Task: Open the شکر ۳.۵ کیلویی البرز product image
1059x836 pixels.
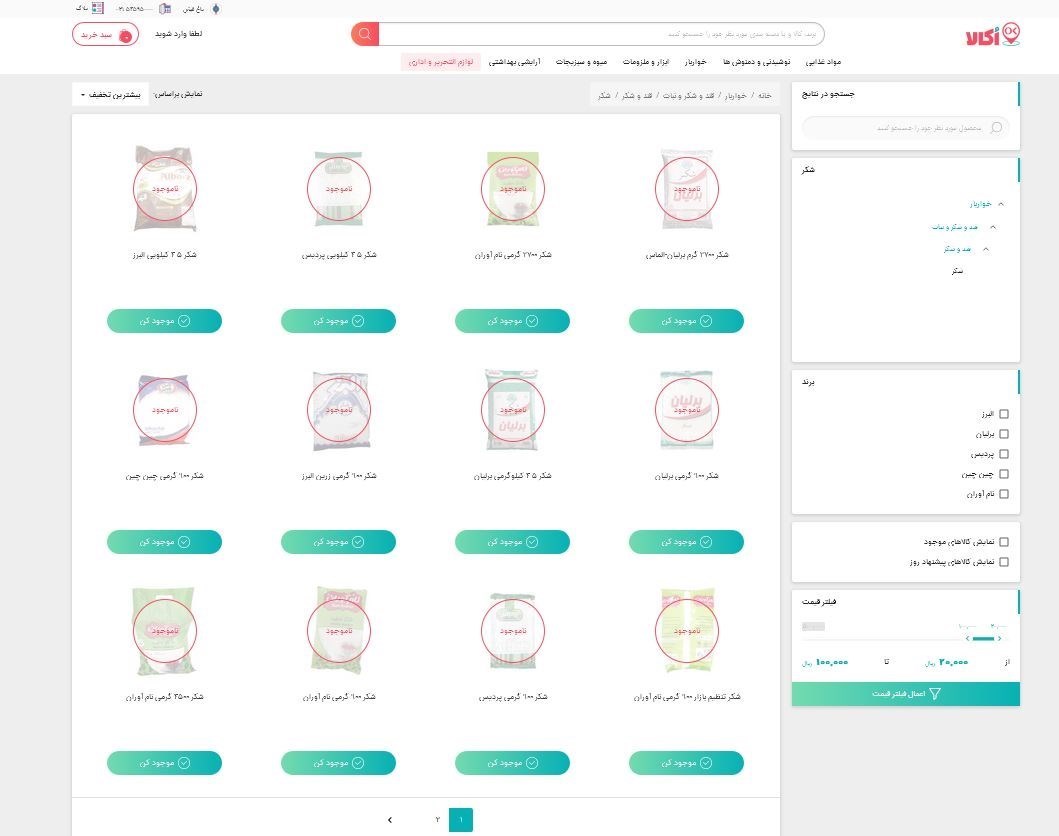Action: 164,188
